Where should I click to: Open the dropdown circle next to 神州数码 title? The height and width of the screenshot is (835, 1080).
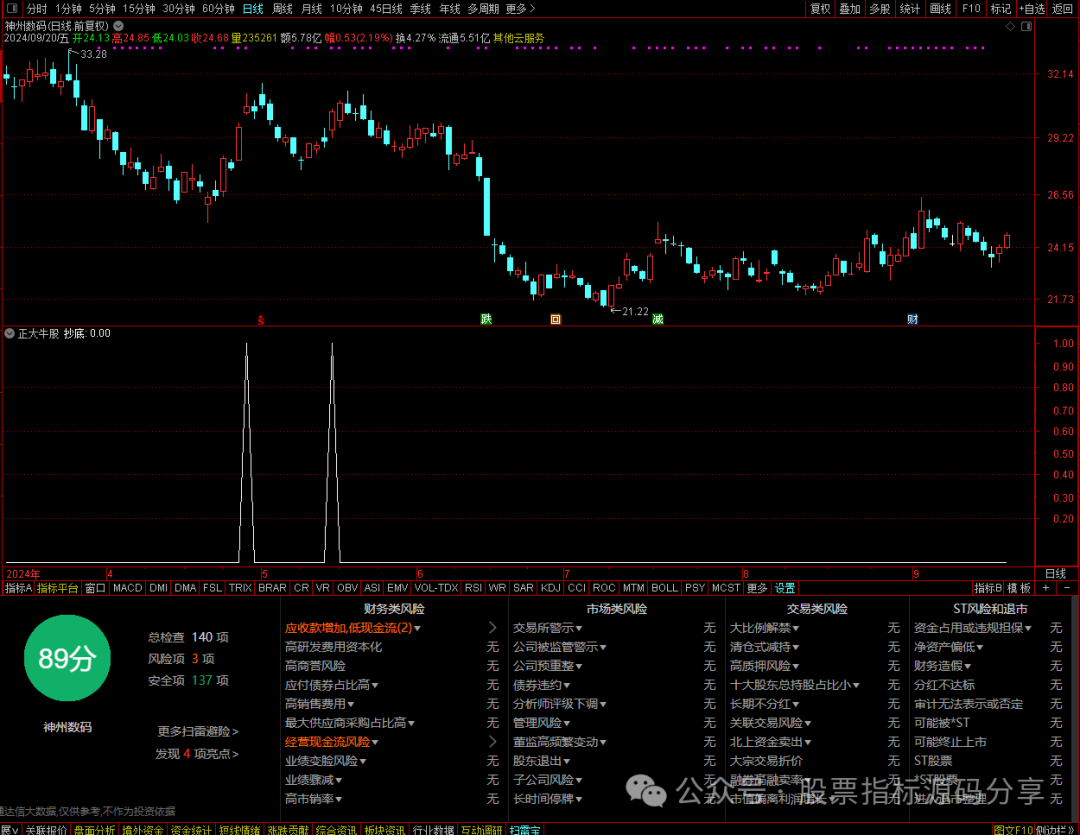coord(118,26)
